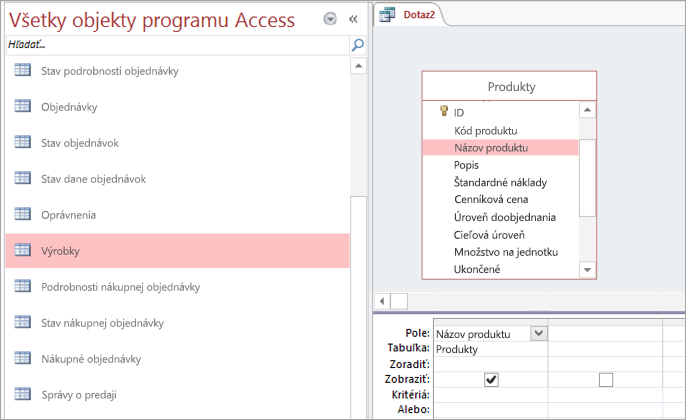
Task: Click the Alebo cell in first column
Action: 490,410
